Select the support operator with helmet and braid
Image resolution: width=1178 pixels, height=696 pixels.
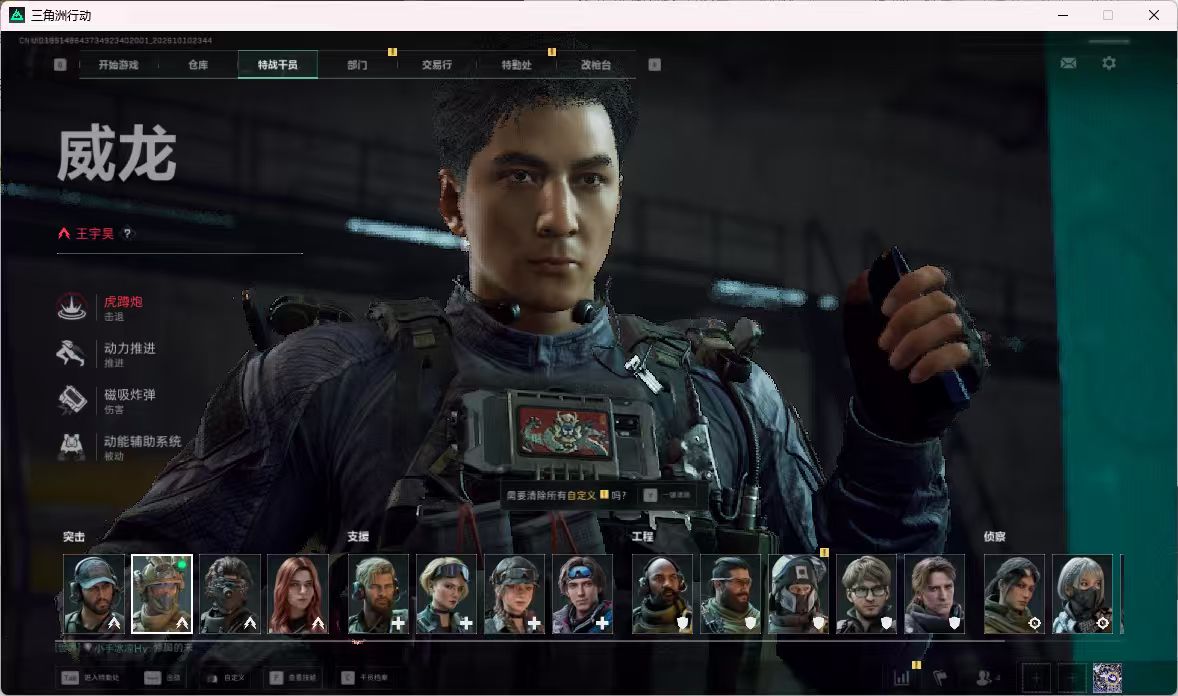(x=515, y=594)
